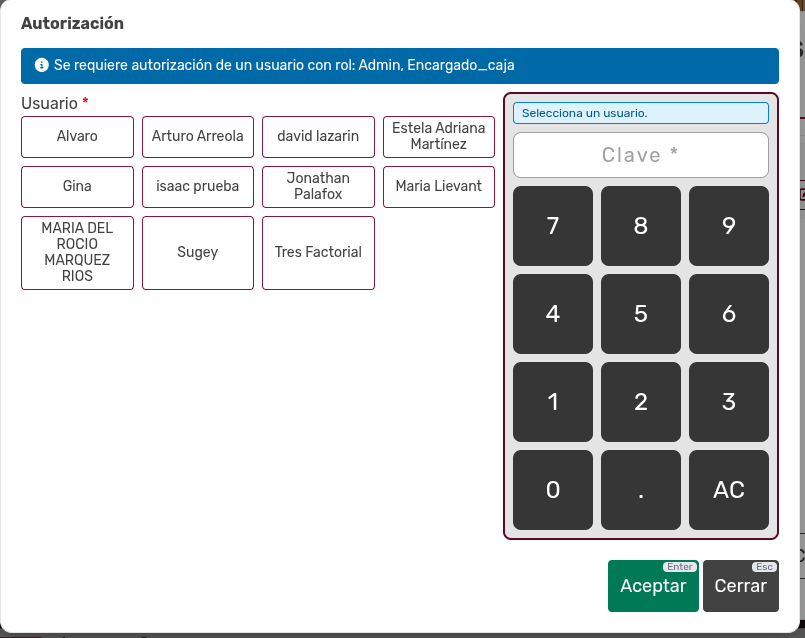Choose MARIA DEL ROCIO MARQUEZ RIOS
The image size is (805, 638).
coord(78,253)
